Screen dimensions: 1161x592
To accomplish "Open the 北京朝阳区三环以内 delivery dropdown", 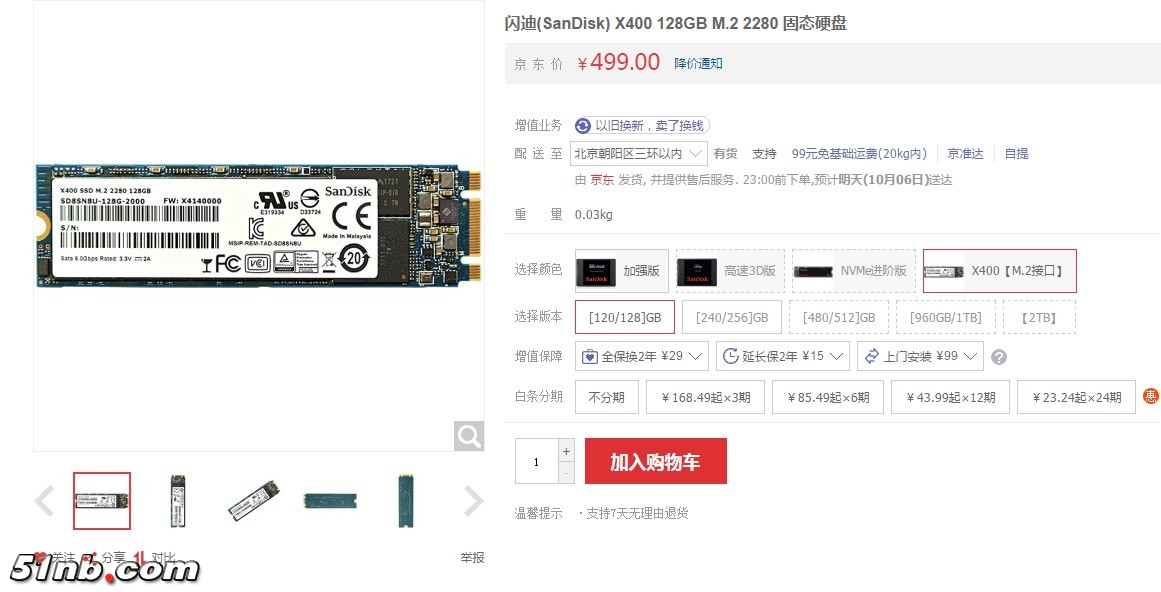I will [x=639, y=154].
